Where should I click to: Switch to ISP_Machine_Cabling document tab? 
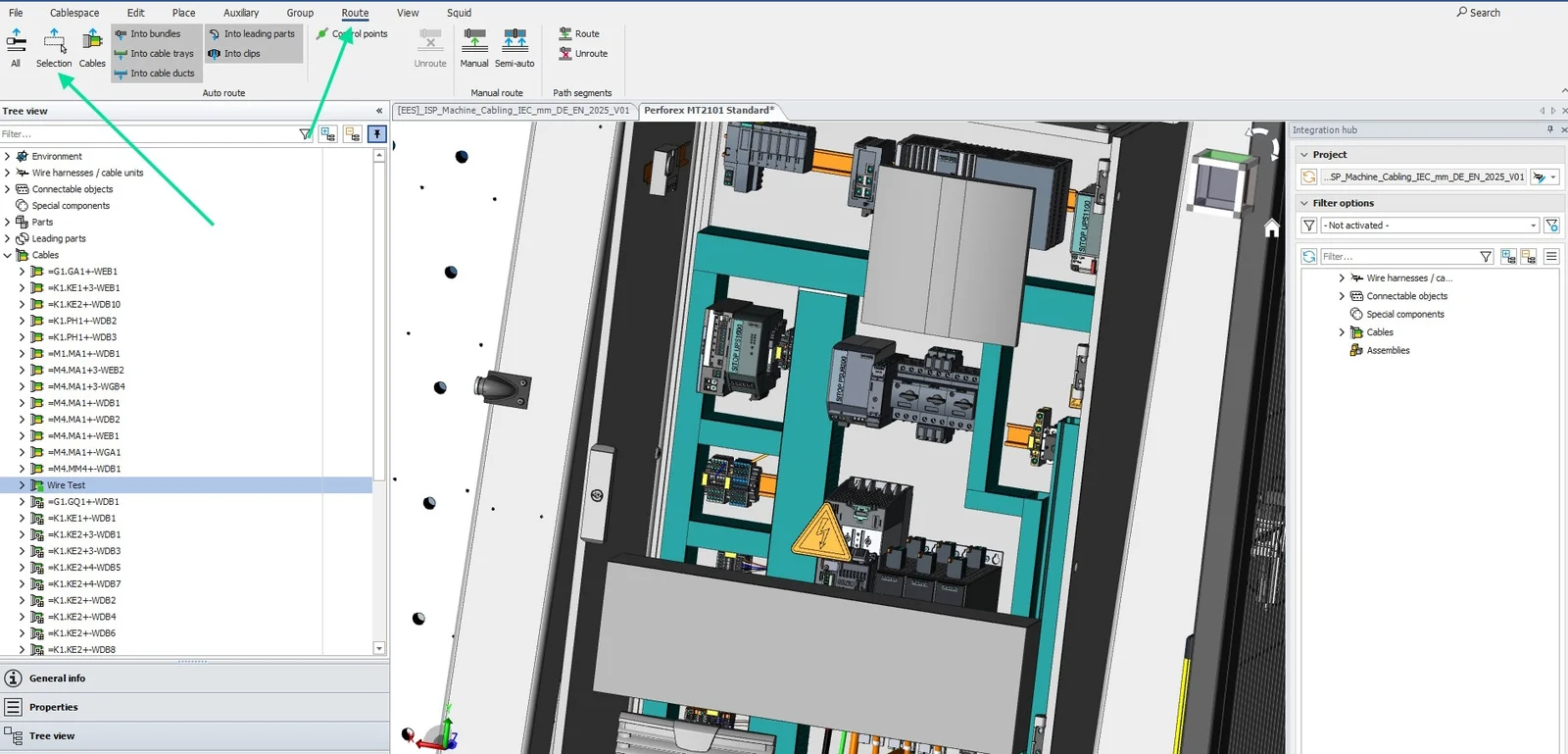pos(514,111)
